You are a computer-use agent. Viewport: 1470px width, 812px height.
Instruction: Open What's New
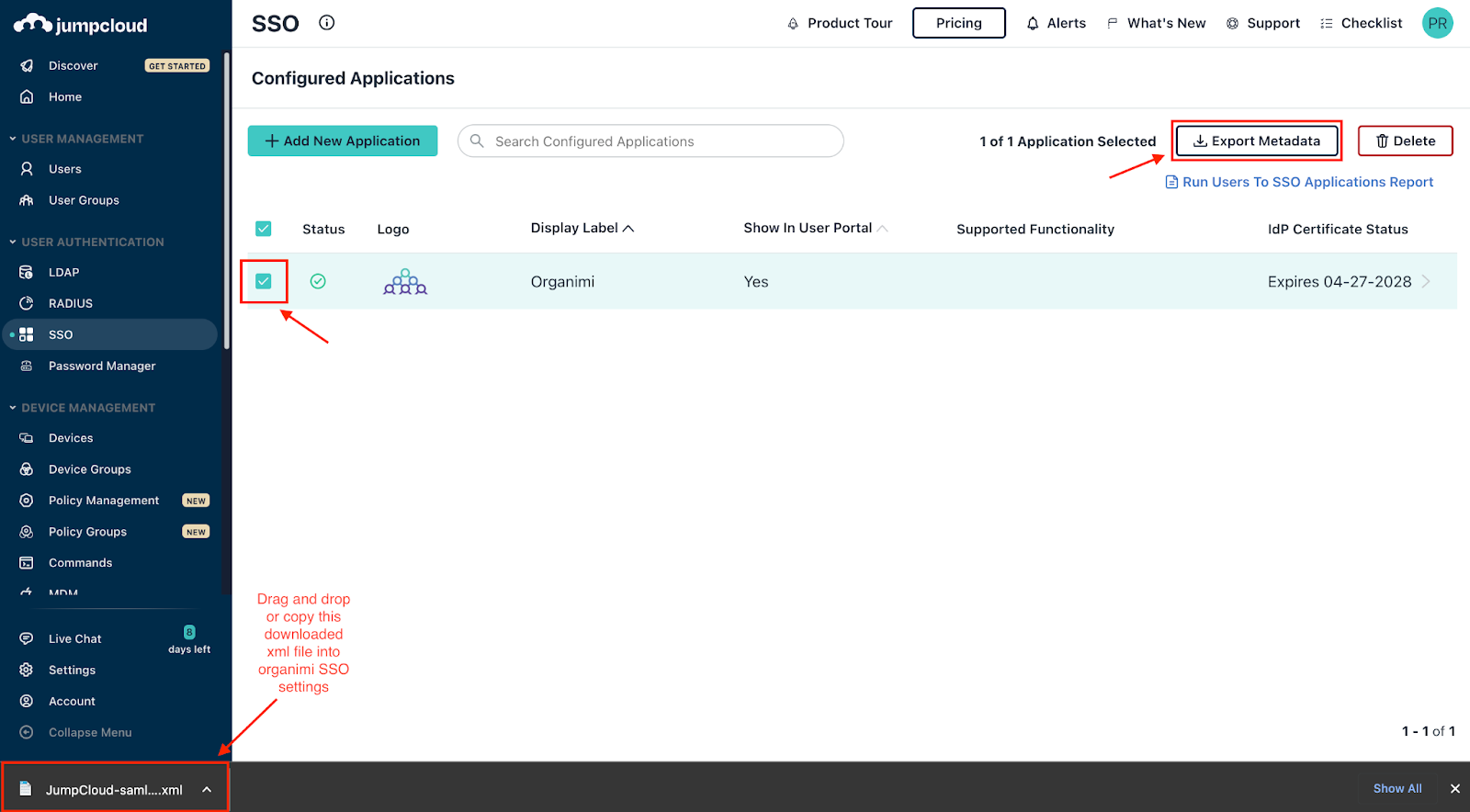(x=1157, y=23)
